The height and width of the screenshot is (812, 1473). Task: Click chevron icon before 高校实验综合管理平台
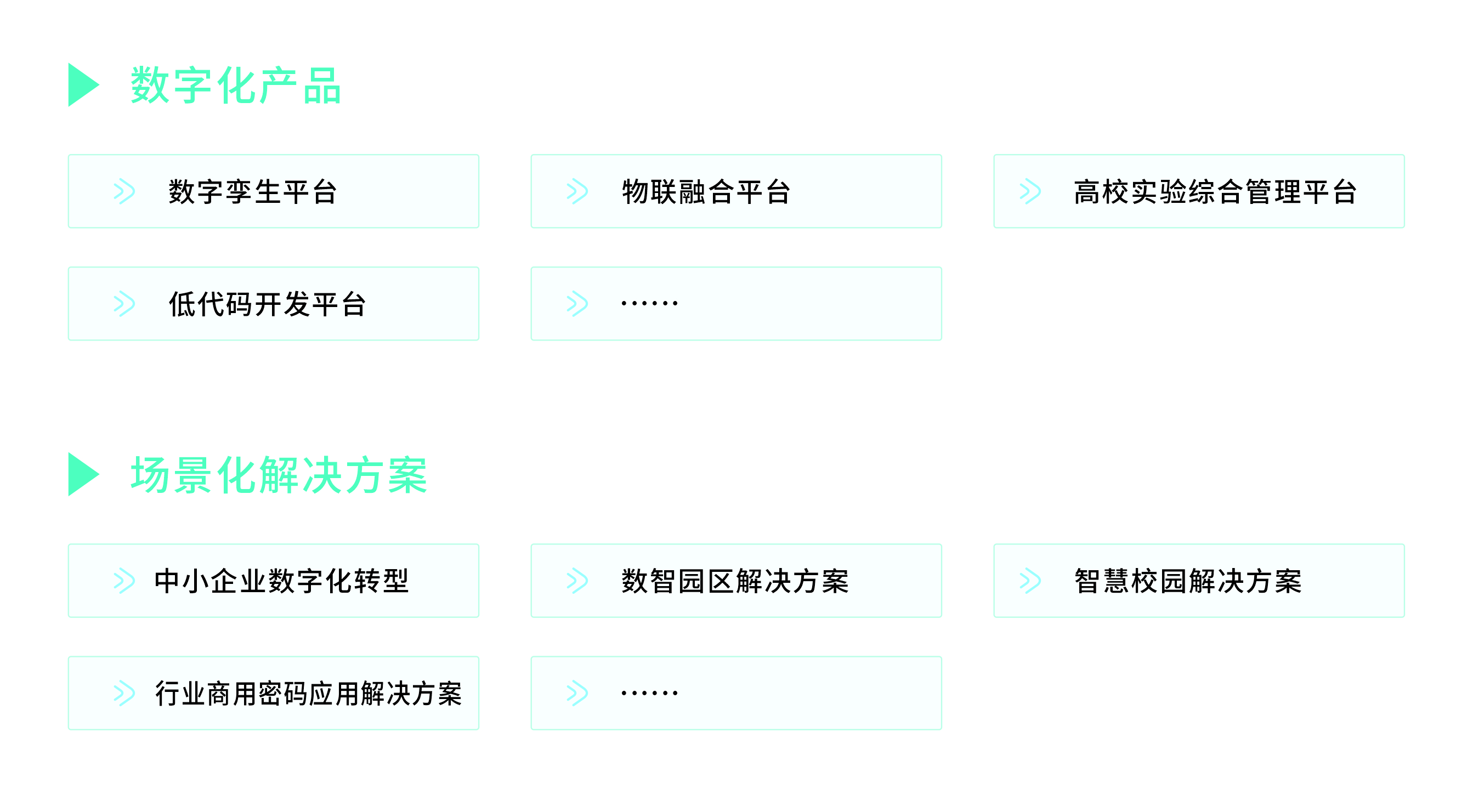[1030, 191]
